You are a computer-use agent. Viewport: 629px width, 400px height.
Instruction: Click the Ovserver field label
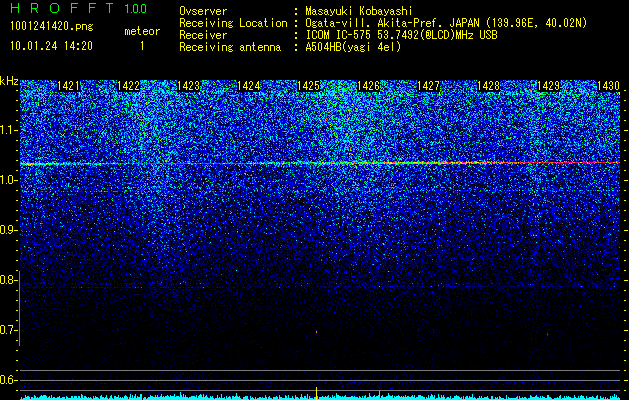(x=203, y=11)
